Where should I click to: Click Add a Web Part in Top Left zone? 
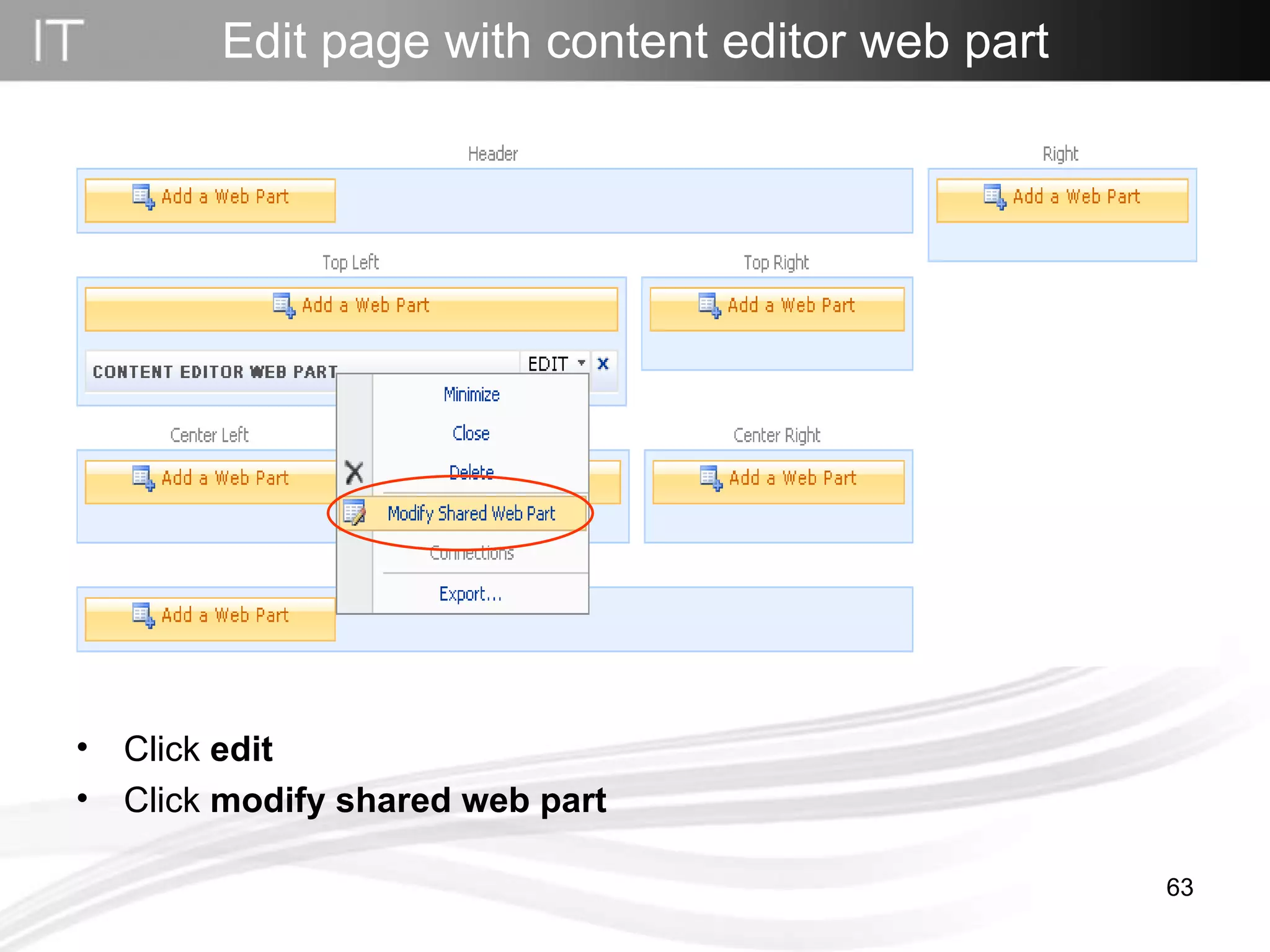pyautogui.click(x=351, y=309)
